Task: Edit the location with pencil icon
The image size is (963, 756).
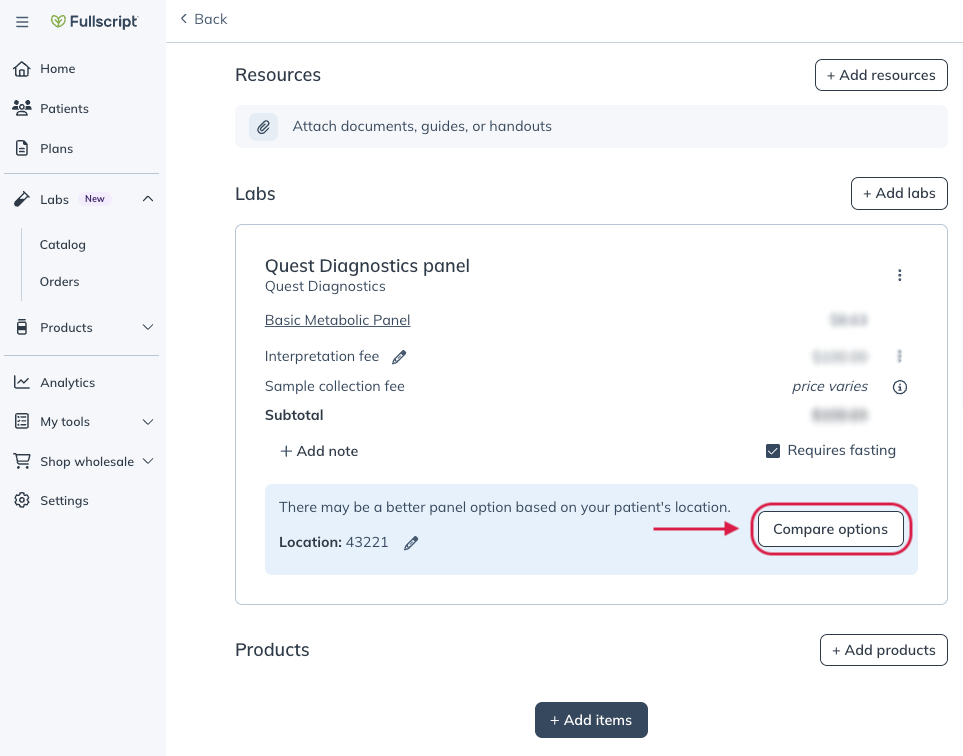Action: (x=411, y=543)
